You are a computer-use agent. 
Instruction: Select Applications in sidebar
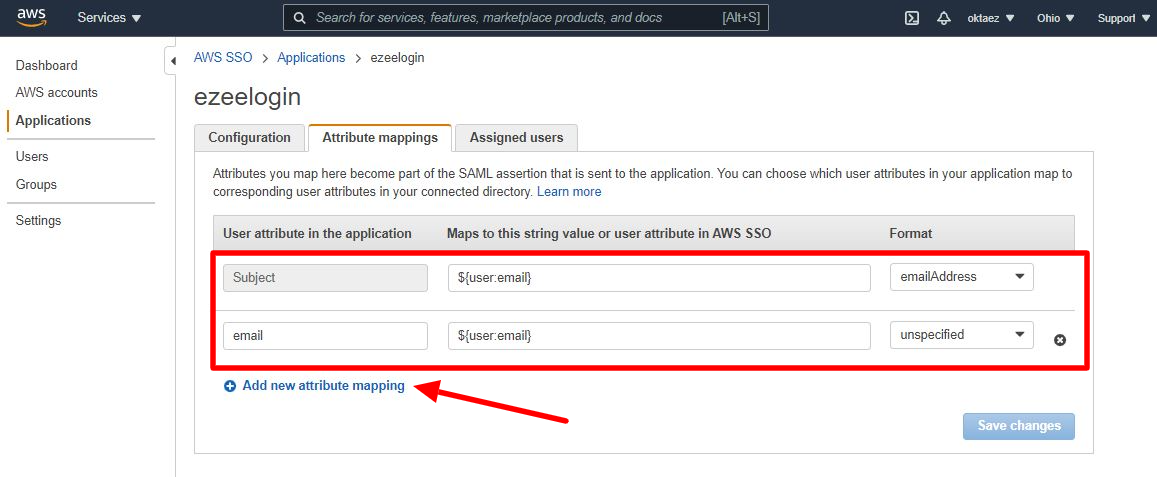click(53, 120)
